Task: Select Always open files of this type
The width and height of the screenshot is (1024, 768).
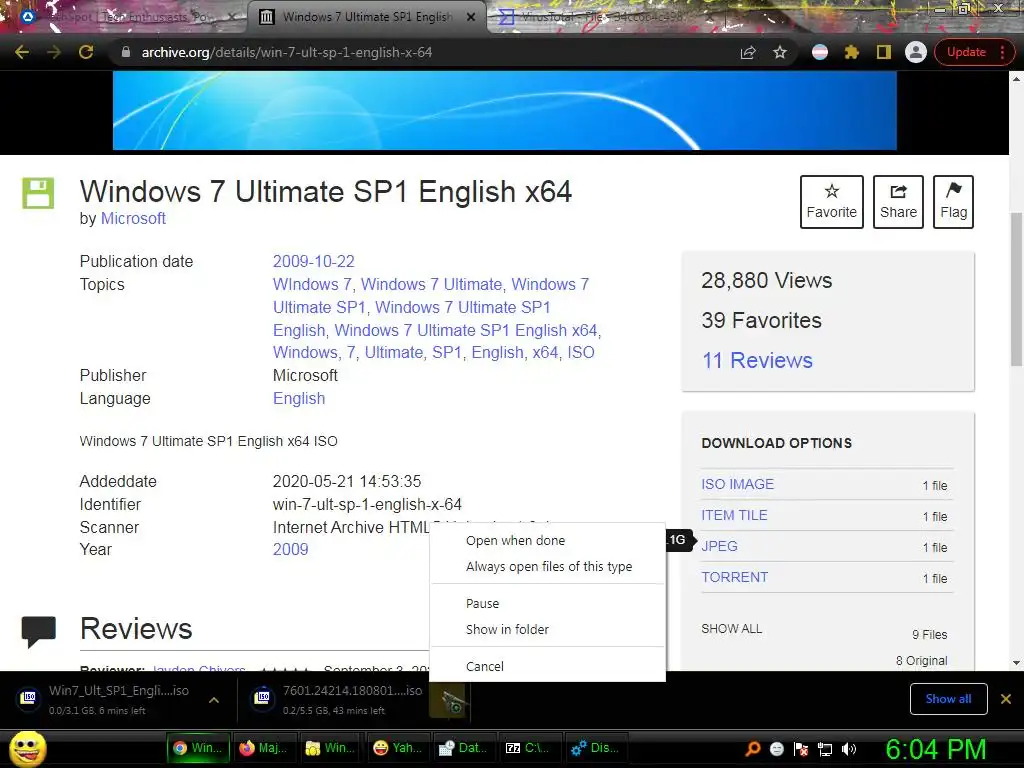Action: (x=547, y=567)
